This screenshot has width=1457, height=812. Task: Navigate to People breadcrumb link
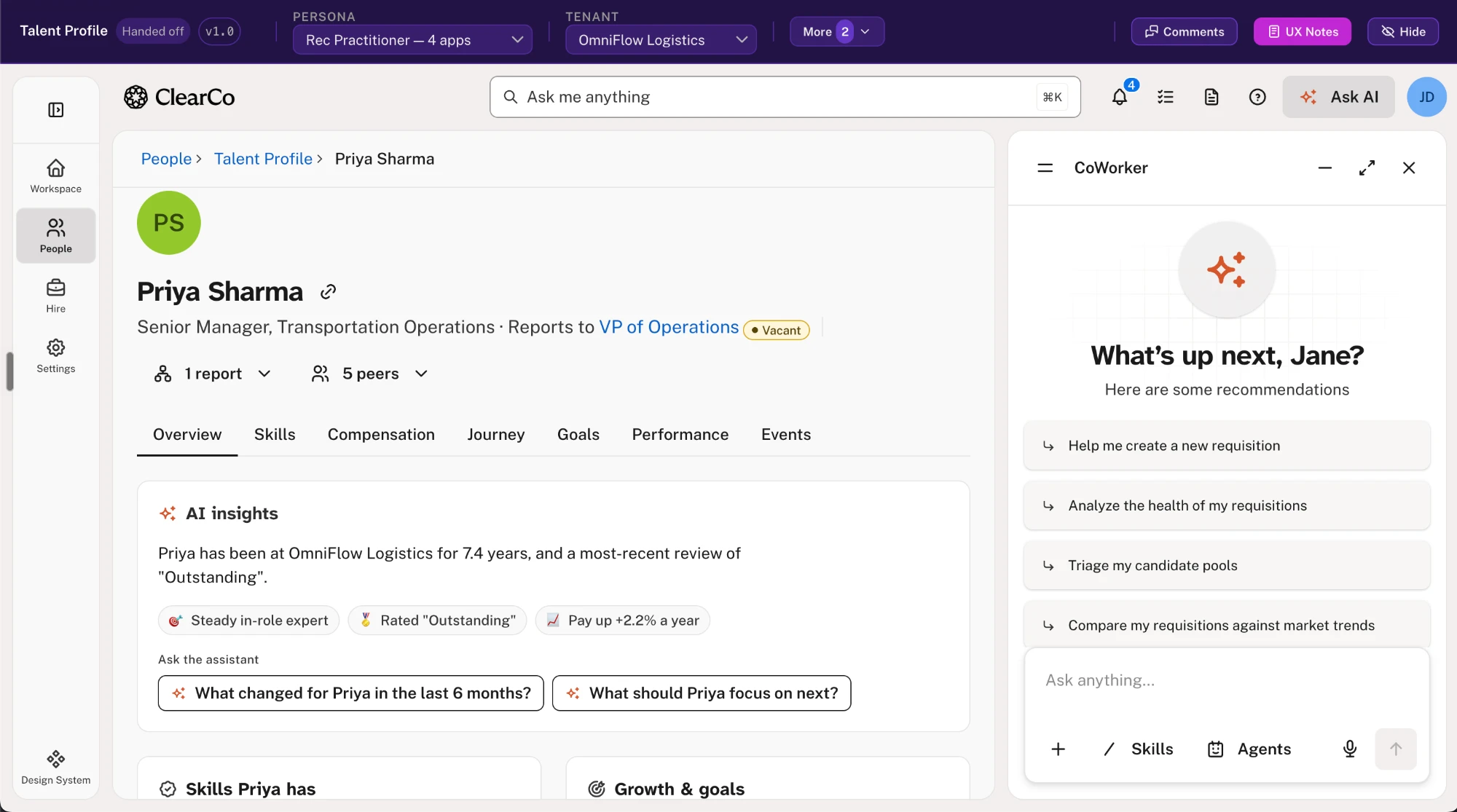coord(166,159)
